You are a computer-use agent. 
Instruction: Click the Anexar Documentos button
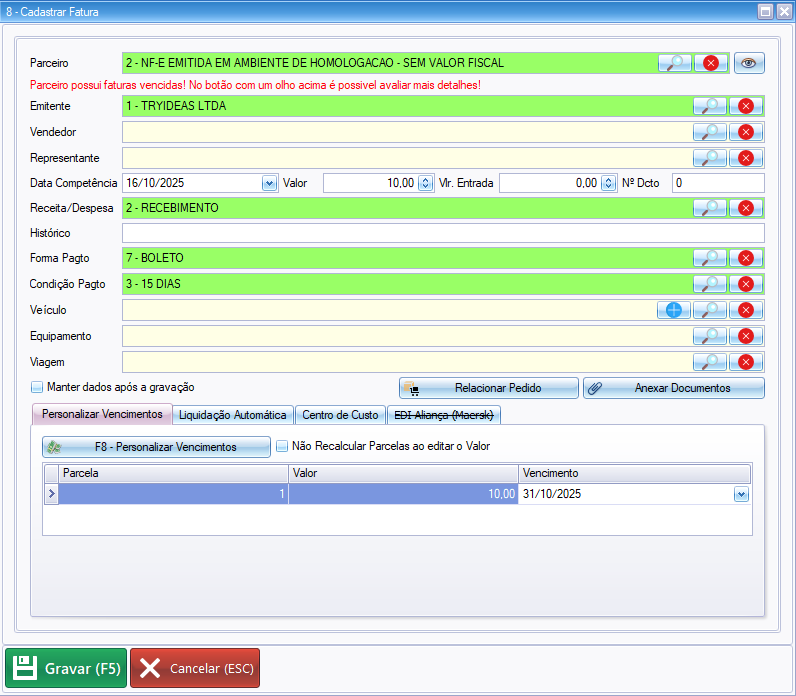pos(673,388)
